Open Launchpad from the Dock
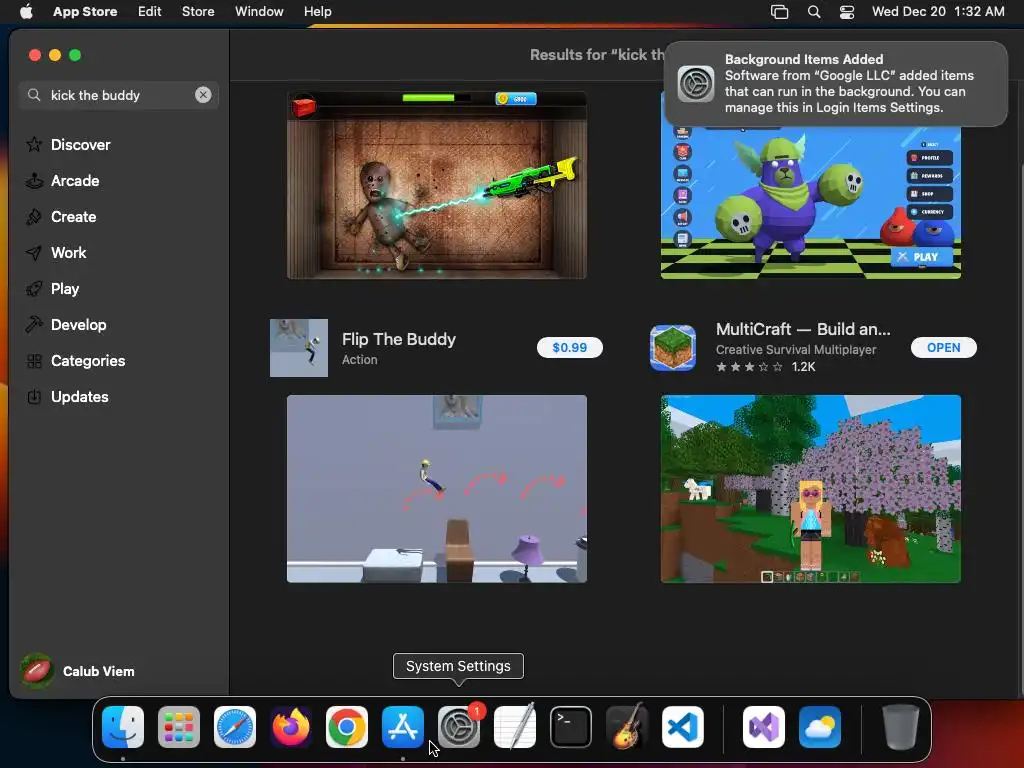The height and width of the screenshot is (768, 1024). (x=179, y=727)
